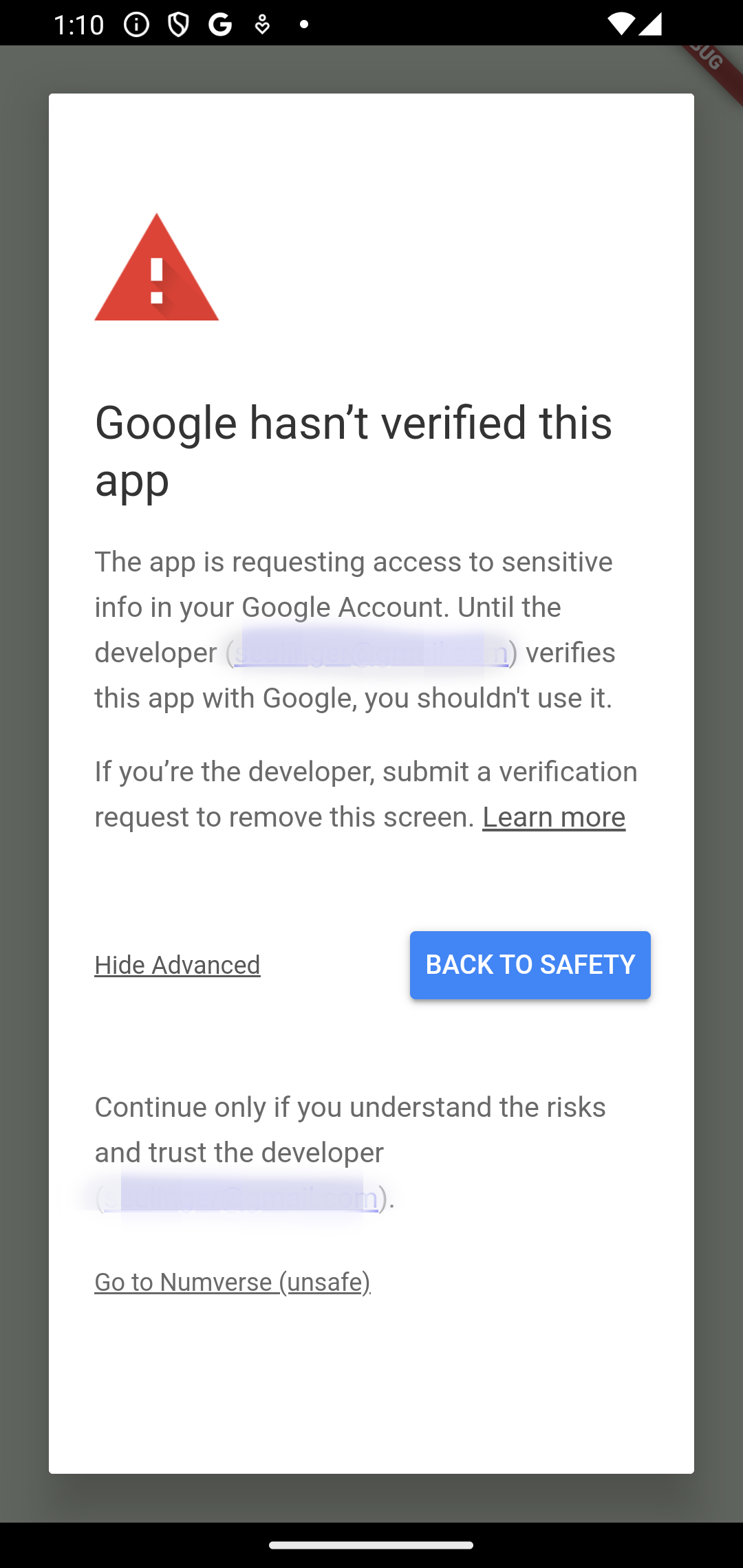The image size is (743, 1568).
Task: Select the shield icon in the status bar
Action: point(177,25)
